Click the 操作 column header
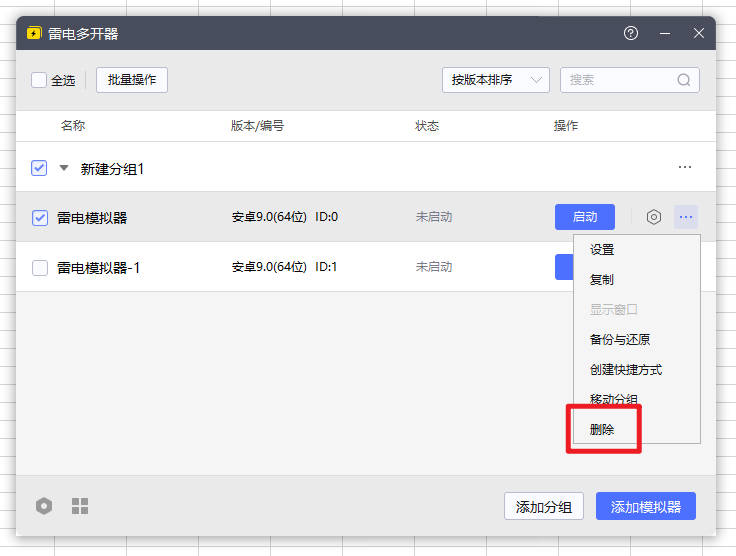 [566, 126]
